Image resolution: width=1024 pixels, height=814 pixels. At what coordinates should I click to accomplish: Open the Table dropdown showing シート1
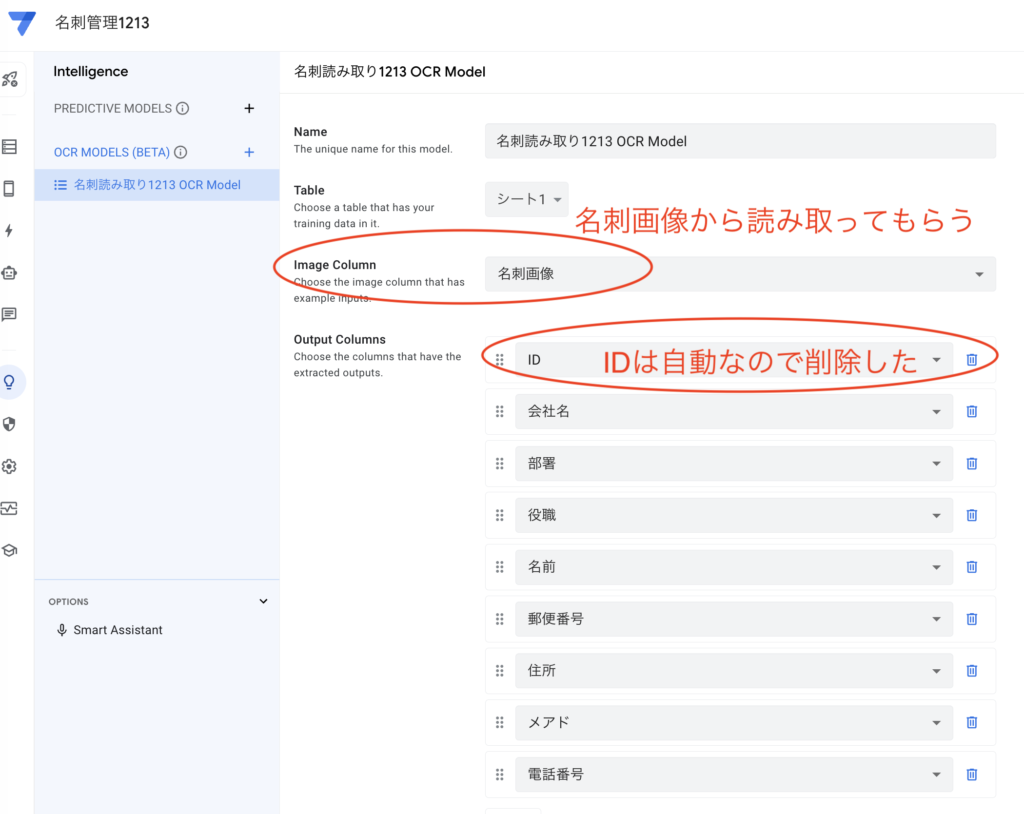[x=527, y=200]
